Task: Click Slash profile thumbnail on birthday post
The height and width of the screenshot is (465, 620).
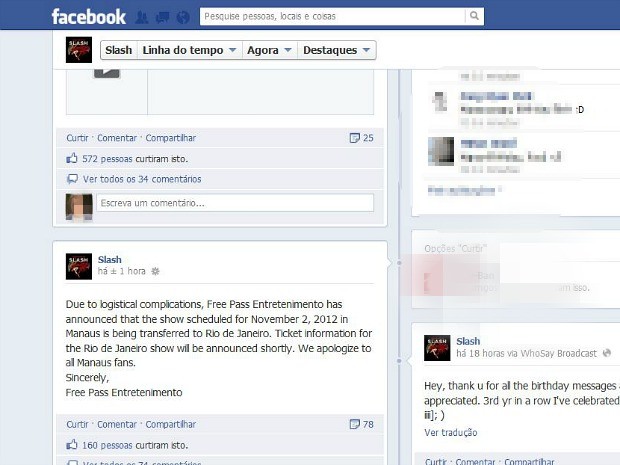Action: click(x=437, y=348)
